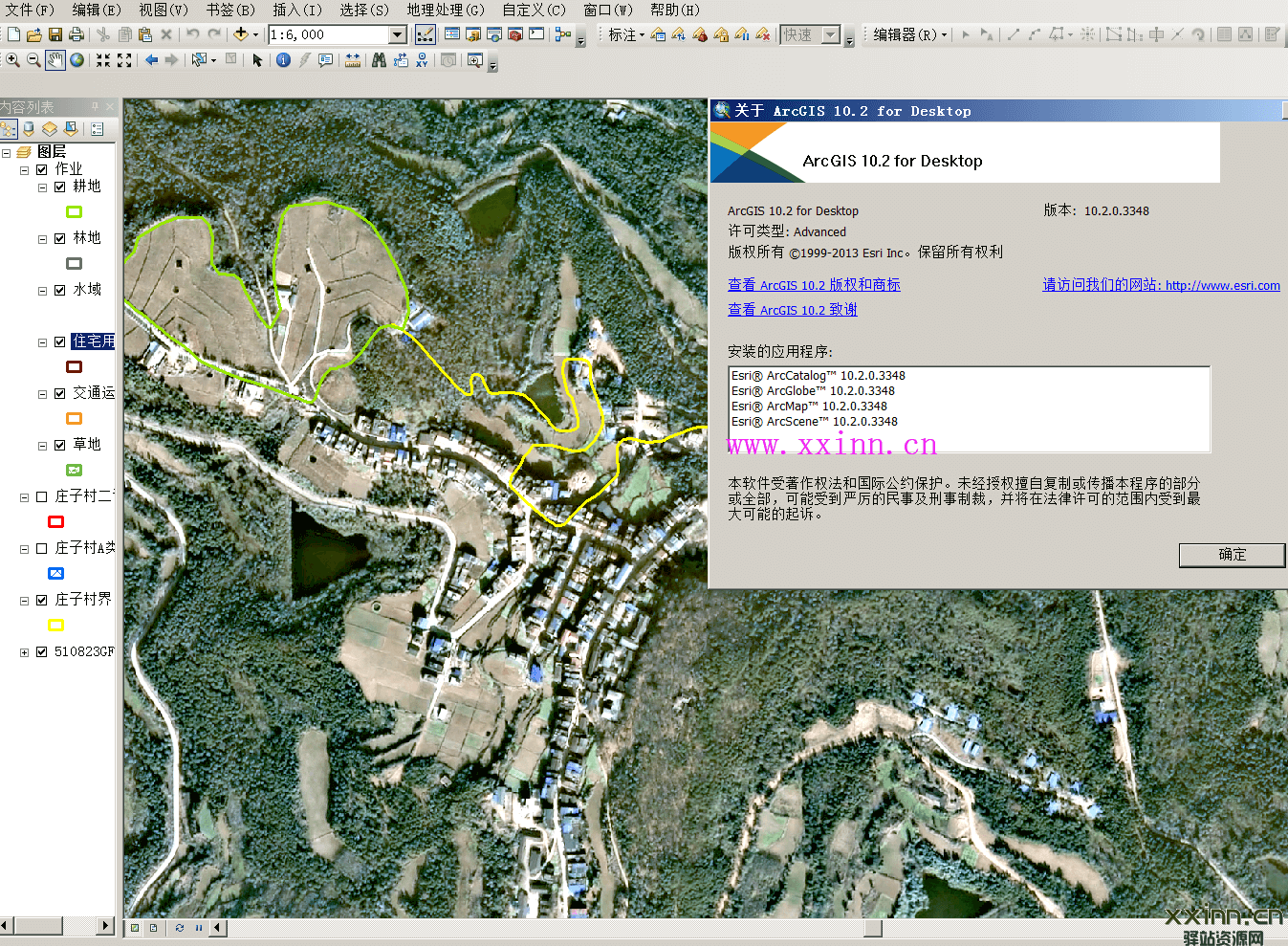Create a new map document

13,34
